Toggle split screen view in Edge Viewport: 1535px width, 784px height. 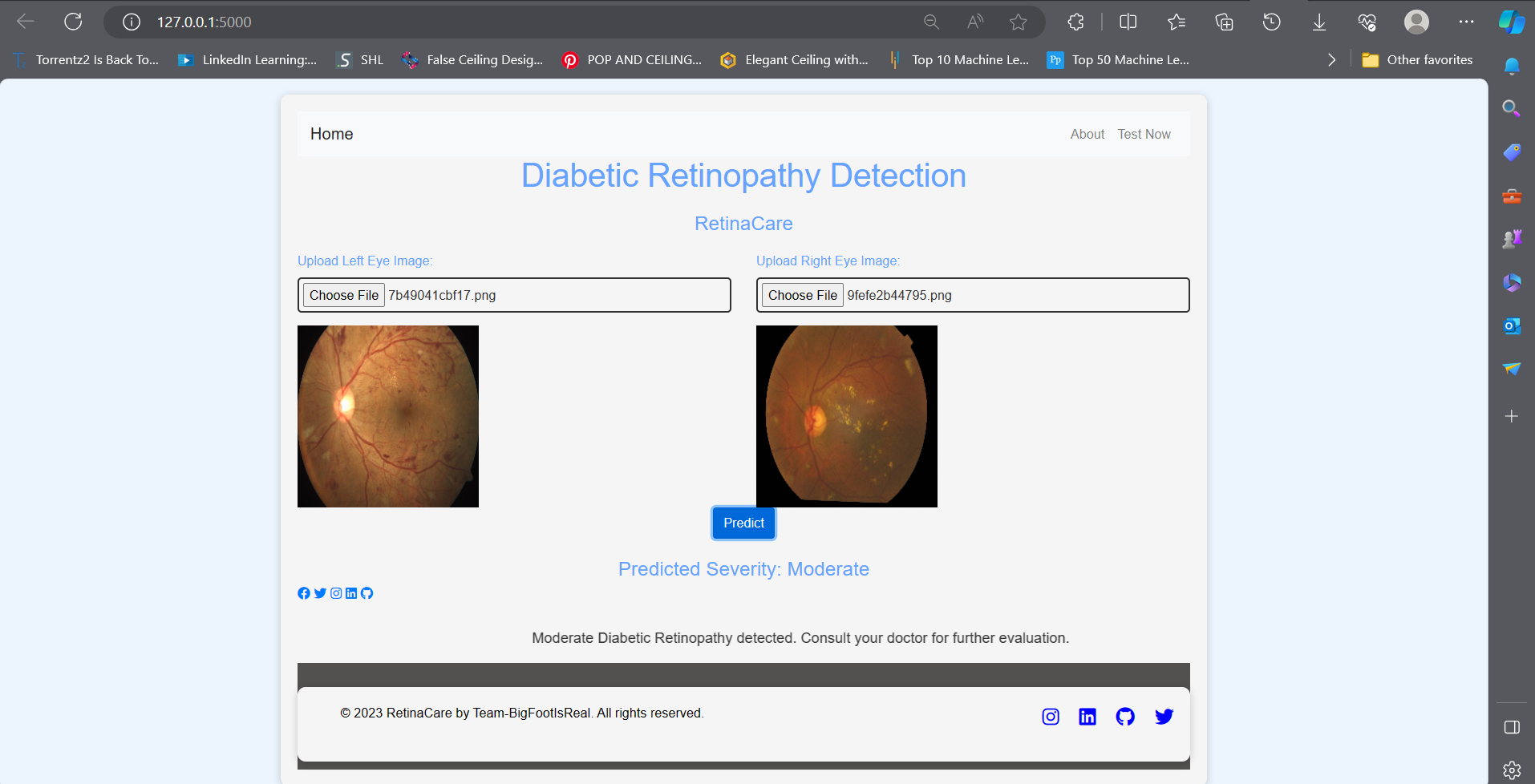1127,22
